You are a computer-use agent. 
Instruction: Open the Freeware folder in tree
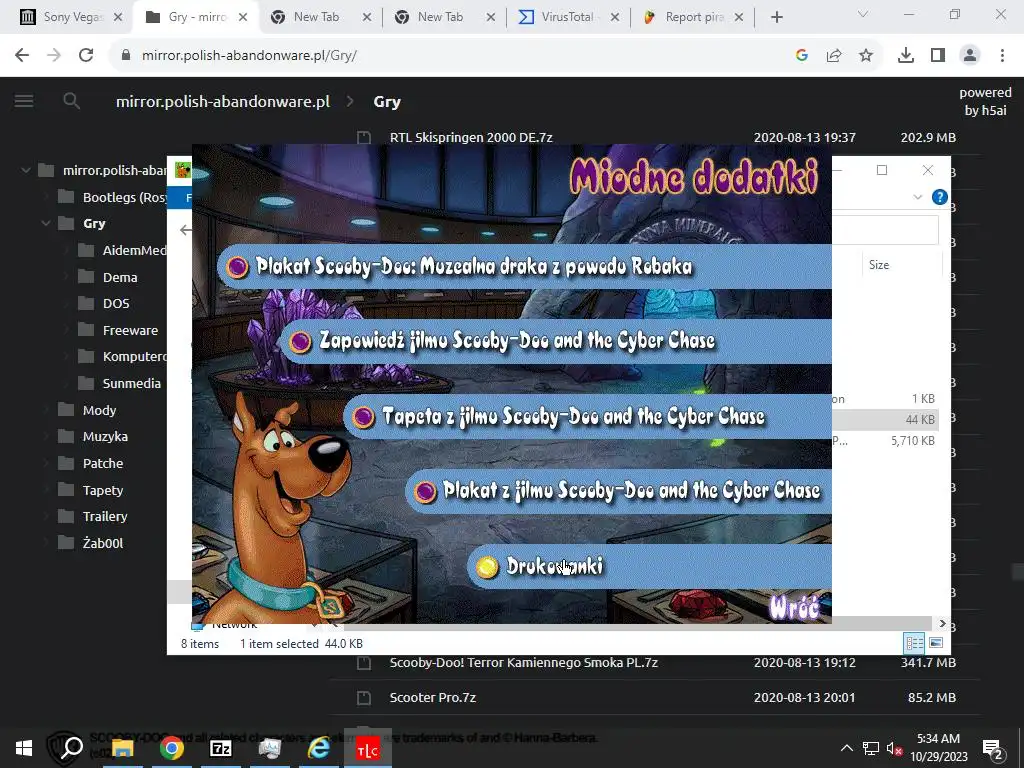click(130, 330)
